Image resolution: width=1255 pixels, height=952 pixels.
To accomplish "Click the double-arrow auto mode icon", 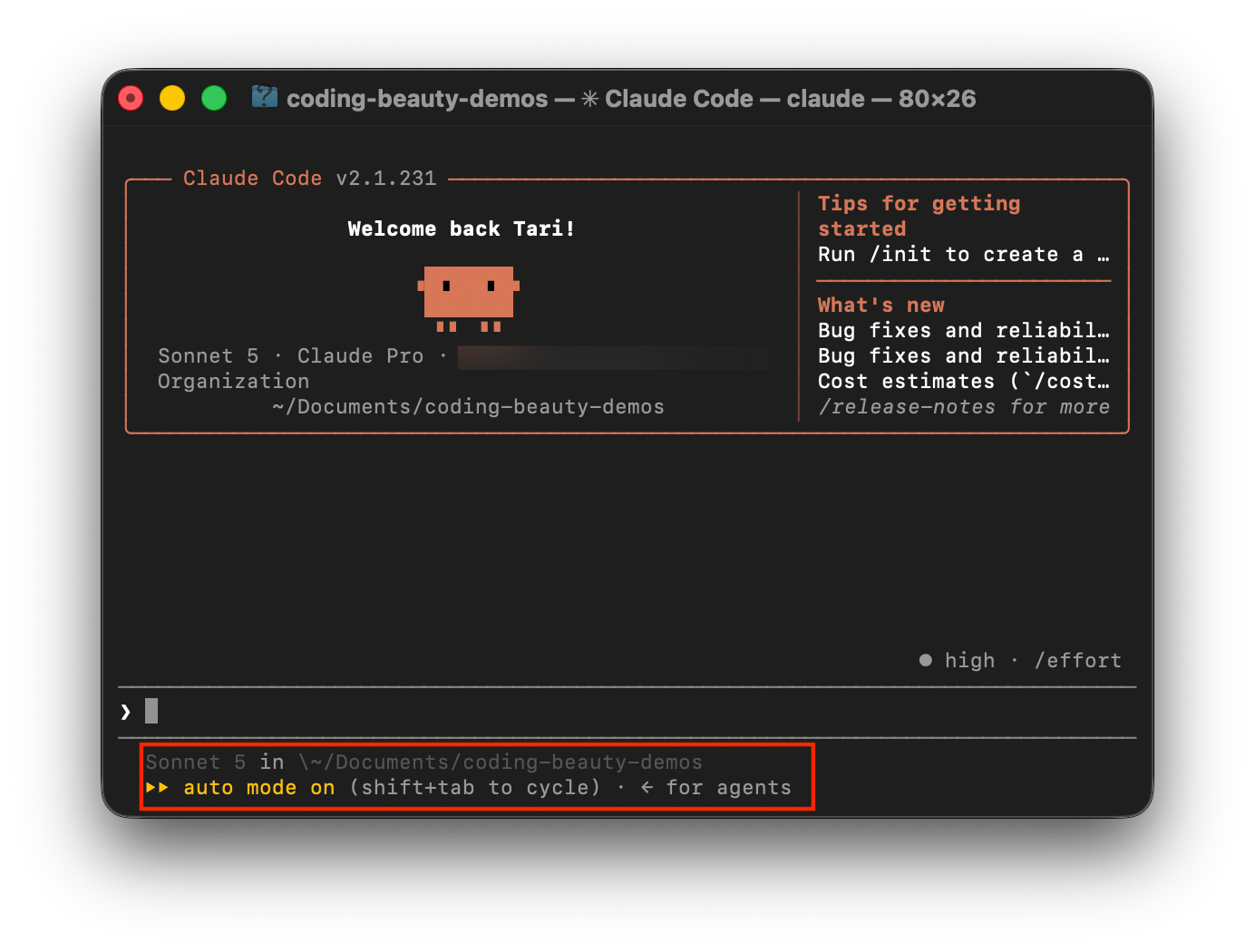I will [x=157, y=788].
